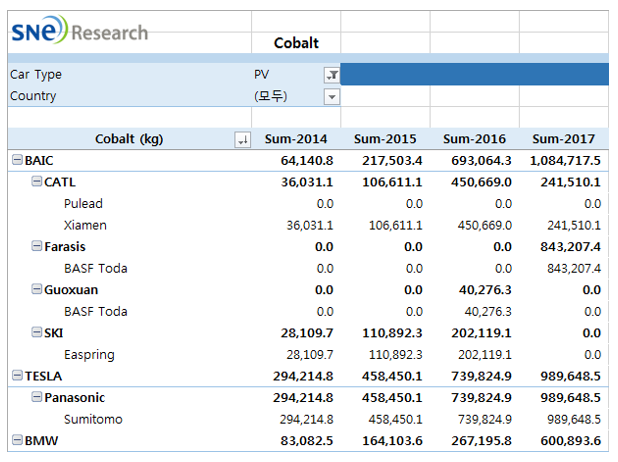Click the PV filter value
Image resolution: width=618 pixels, height=462 pixels.
click(262, 75)
